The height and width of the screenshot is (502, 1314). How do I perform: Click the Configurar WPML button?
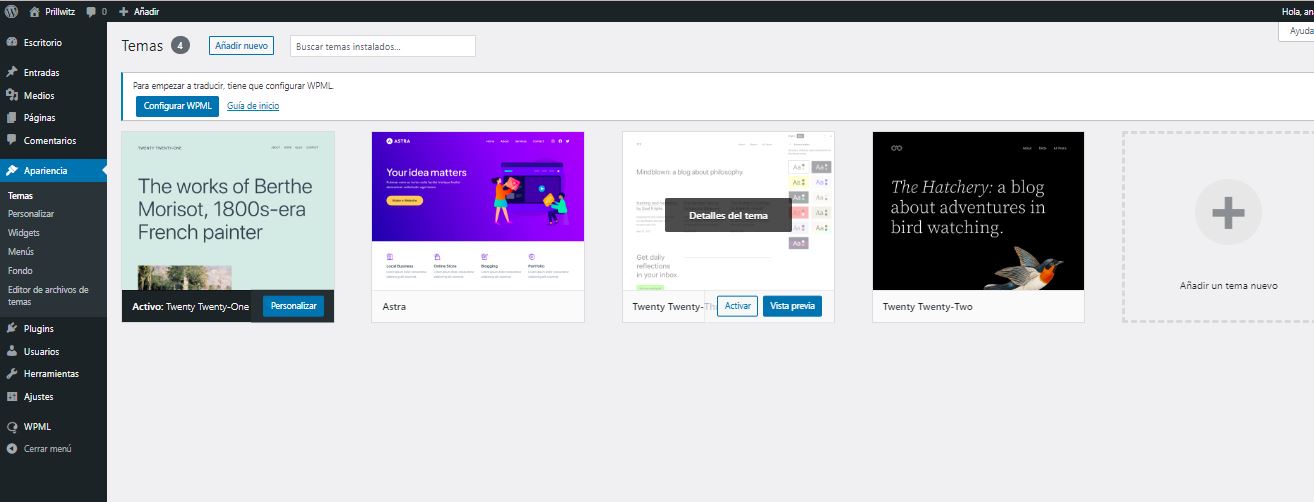click(177, 105)
